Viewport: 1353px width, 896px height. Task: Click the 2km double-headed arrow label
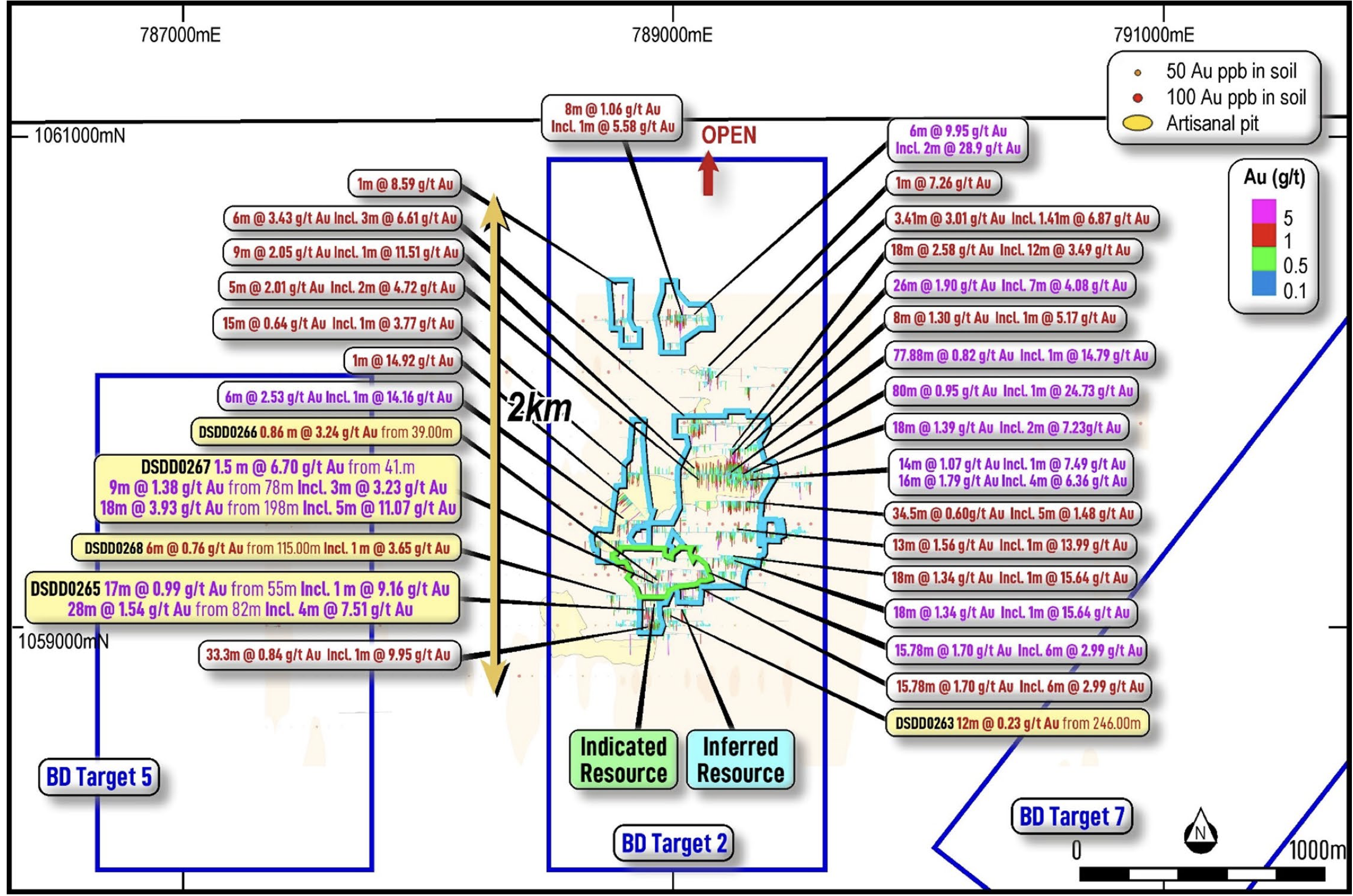(539, 408)
